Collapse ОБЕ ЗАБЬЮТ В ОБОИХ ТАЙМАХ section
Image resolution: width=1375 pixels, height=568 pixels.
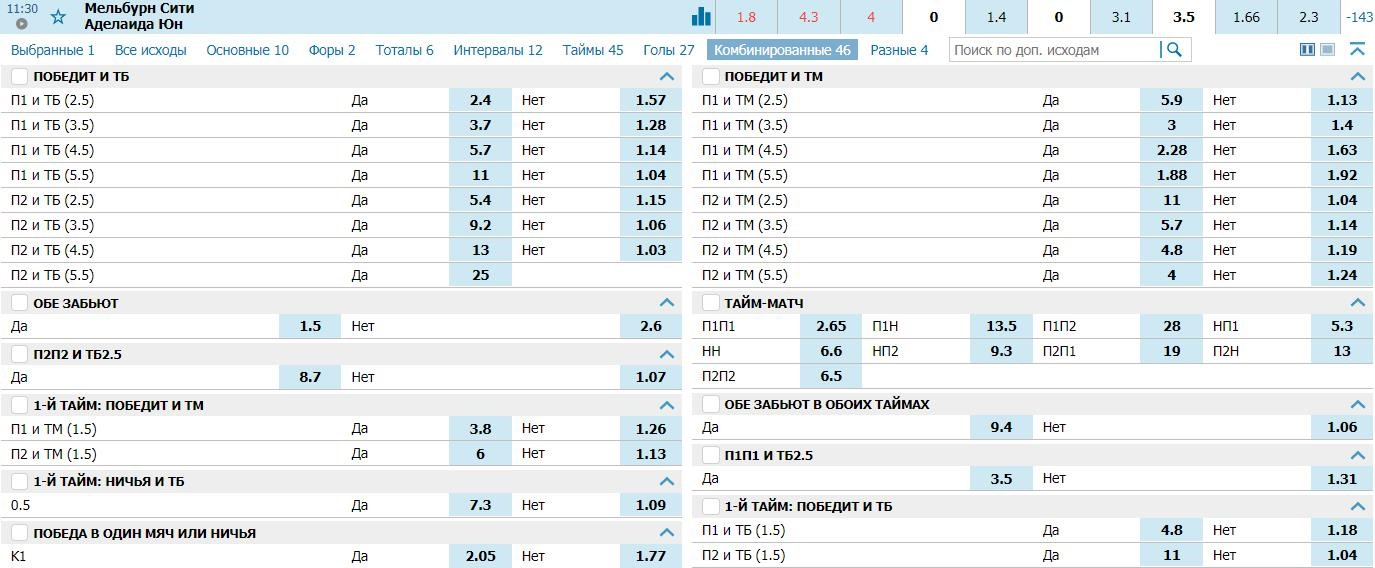pos(1358,404)
